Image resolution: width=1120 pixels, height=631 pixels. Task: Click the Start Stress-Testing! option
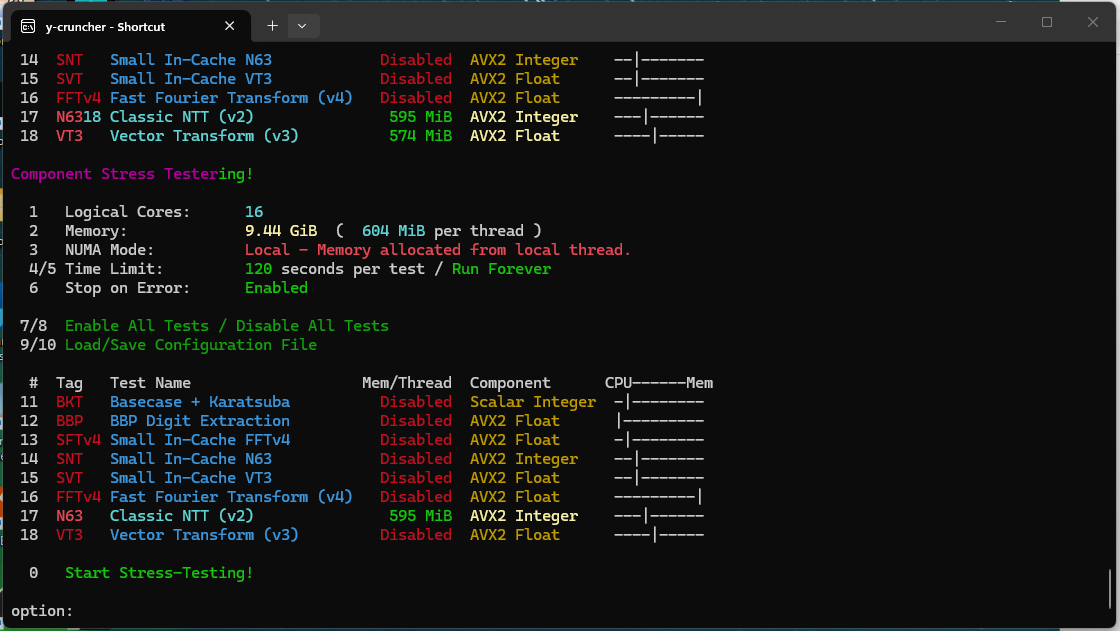click(x=159, y=573)
